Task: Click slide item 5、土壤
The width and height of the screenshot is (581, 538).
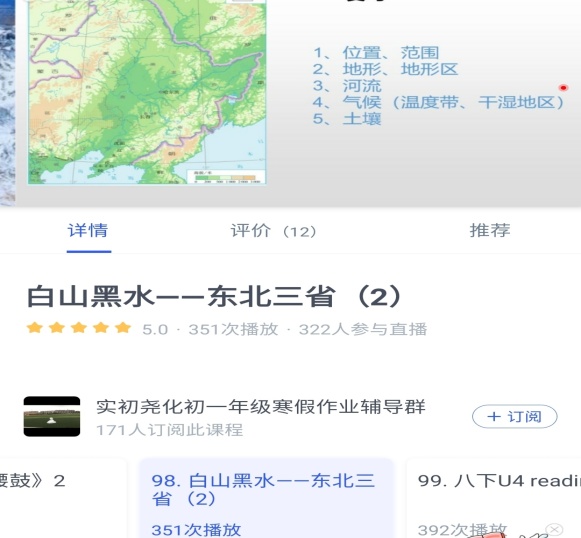Action: coord(347,119)
